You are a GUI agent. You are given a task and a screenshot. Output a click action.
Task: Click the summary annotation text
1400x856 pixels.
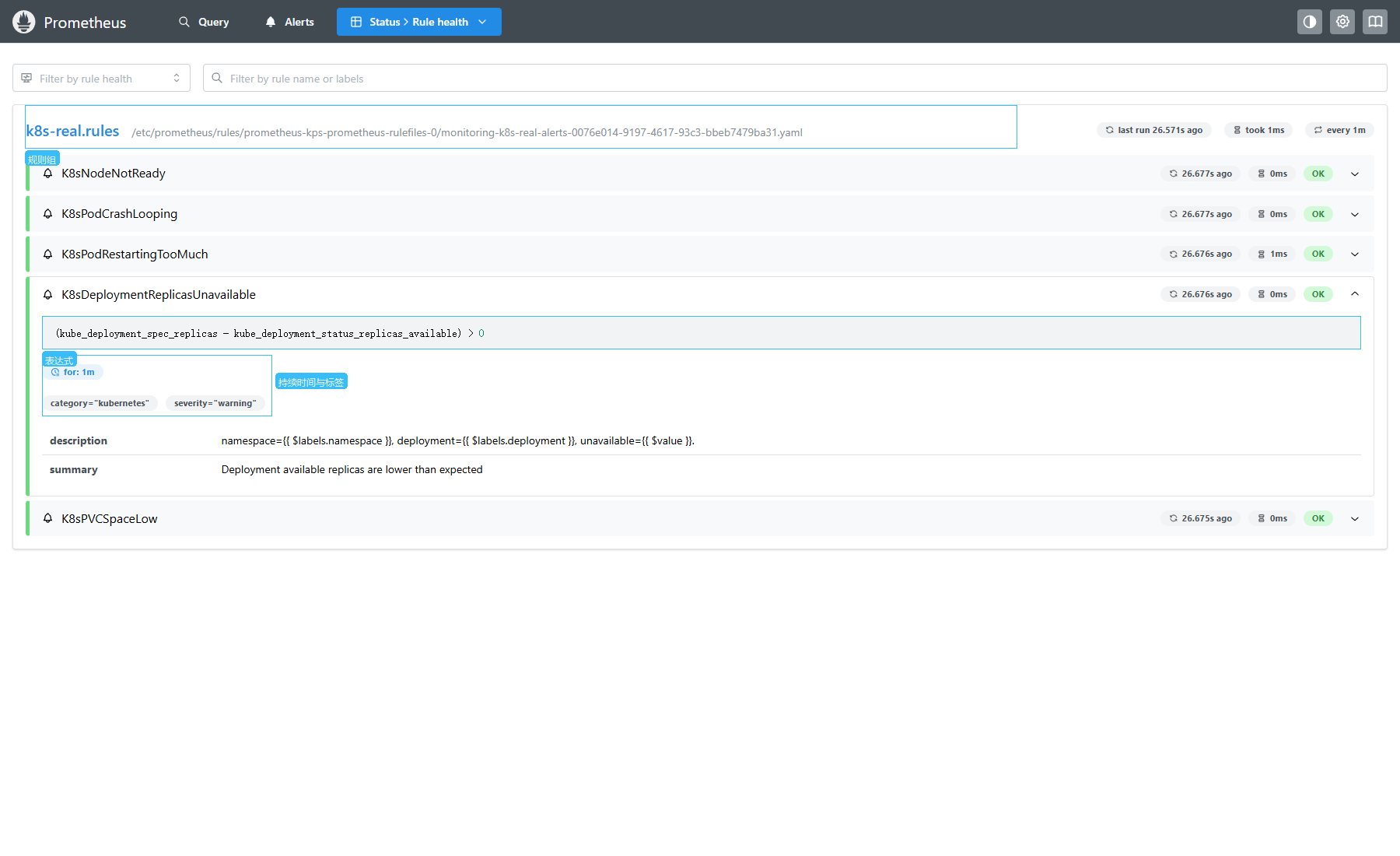point(352,469)
